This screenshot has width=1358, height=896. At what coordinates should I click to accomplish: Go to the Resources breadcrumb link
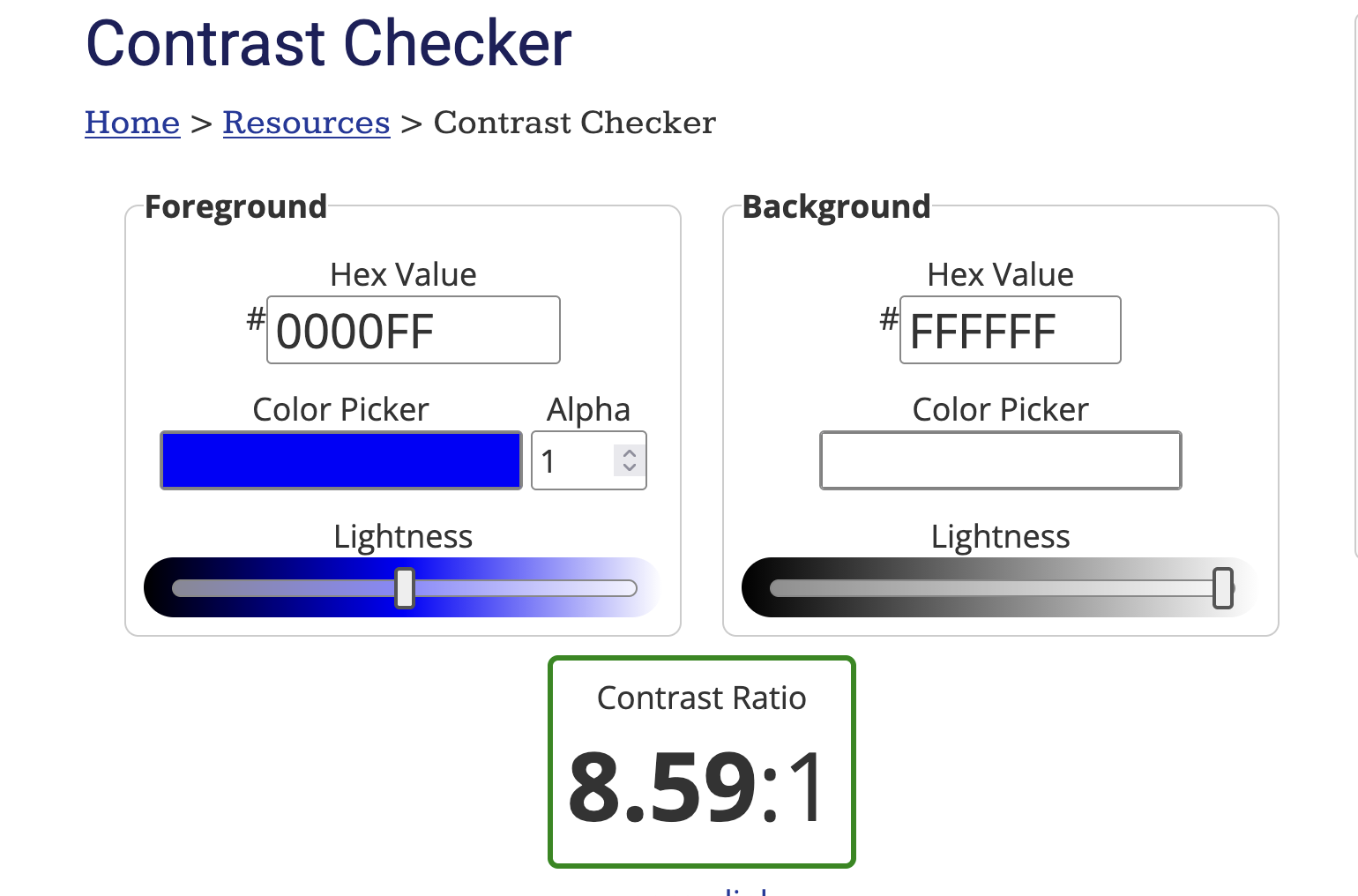point(306,123)
